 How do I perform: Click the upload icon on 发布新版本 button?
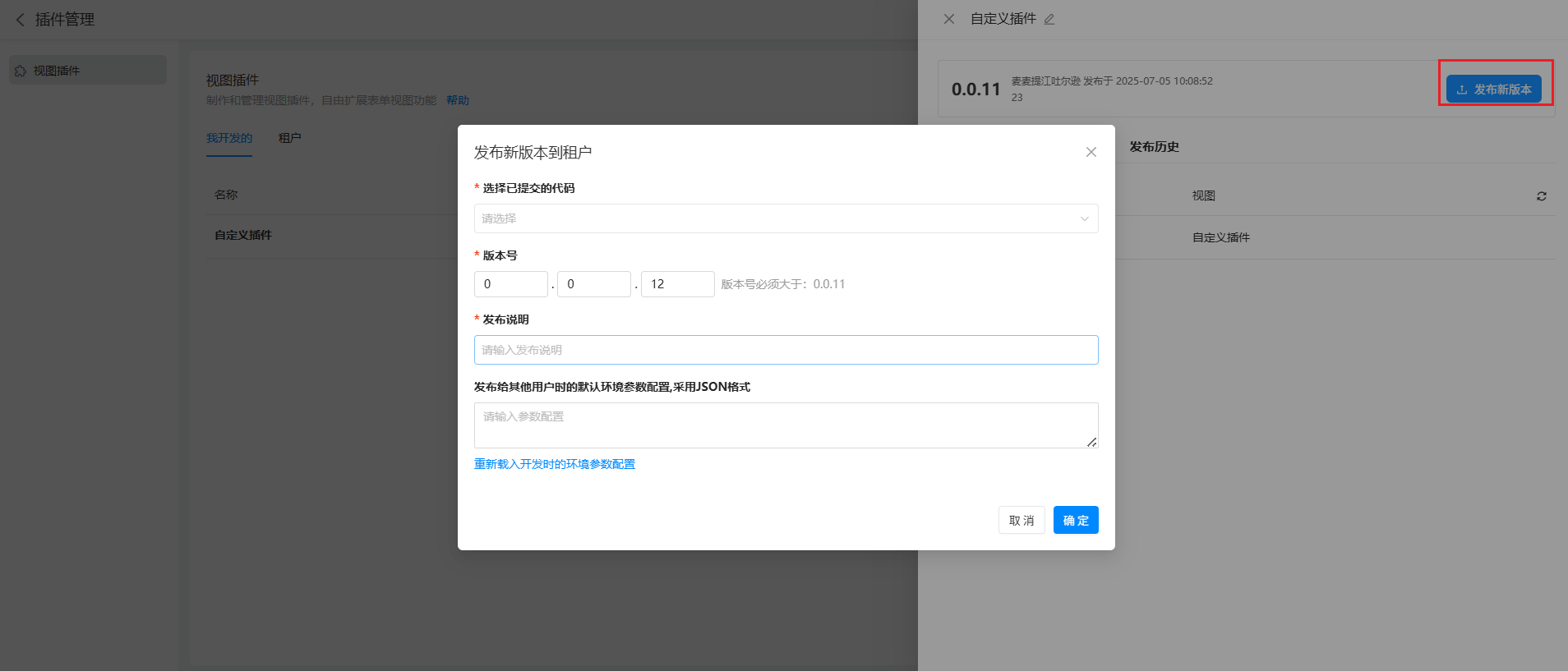[1462, 90]
